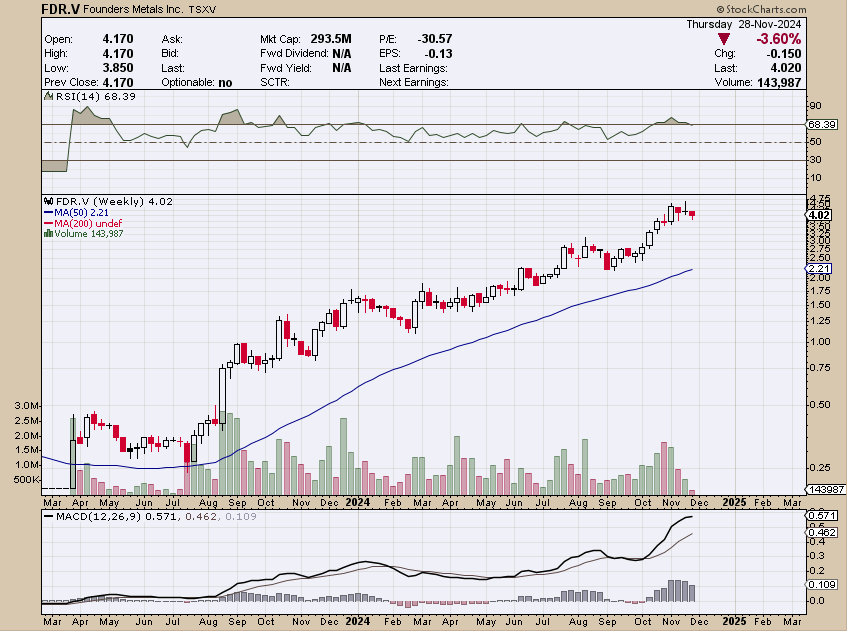
Task: Click the header Volume value 143,987
Action: [x=778, y=82]
